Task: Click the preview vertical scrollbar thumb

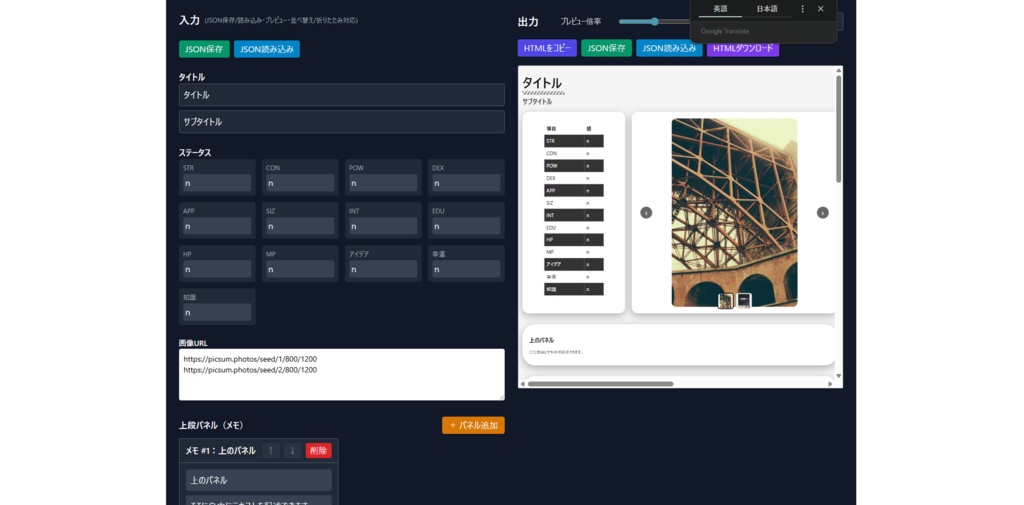Action: click(839, 129)
